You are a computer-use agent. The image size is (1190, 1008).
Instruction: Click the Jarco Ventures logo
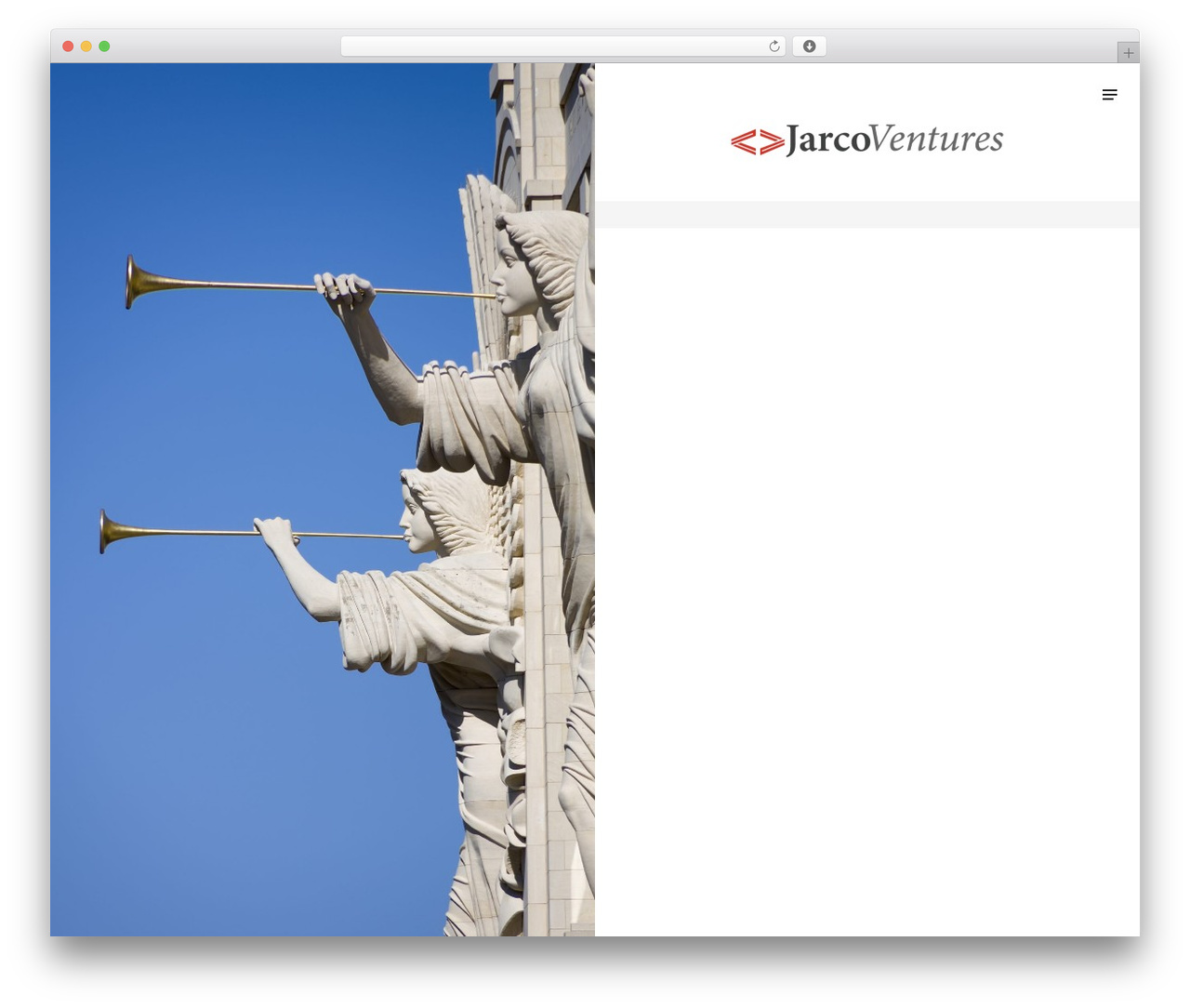point(866,139)
